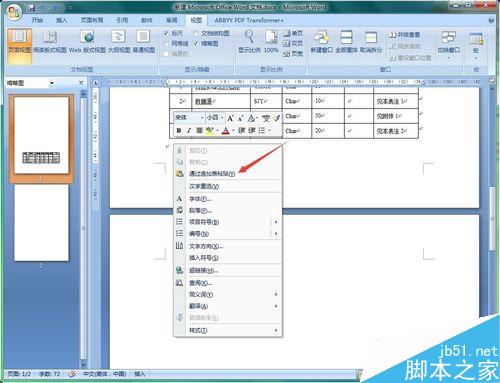The image size is (500, 383).
Task: Toggle the 网格线 gridlines checkbox
Action: pos(166,44)
